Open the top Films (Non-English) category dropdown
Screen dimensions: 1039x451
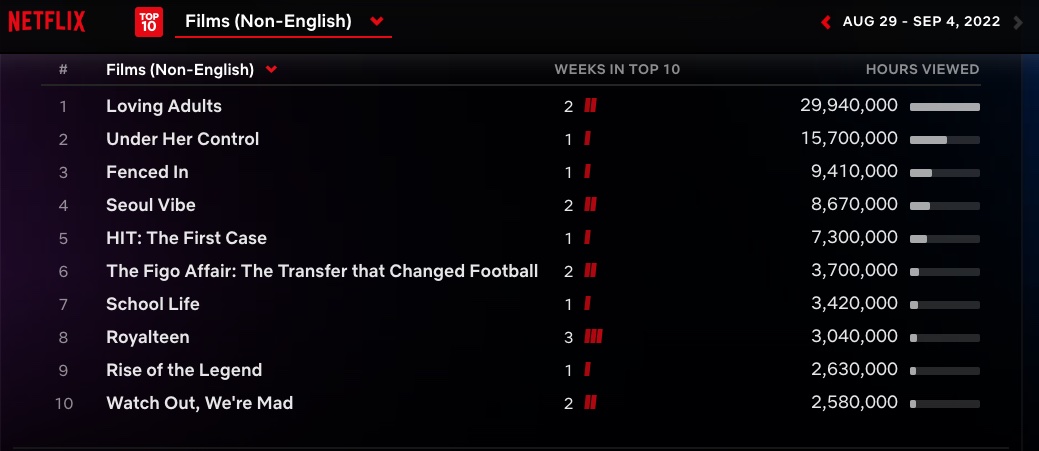pyautogui.click(x=284, y=21)
